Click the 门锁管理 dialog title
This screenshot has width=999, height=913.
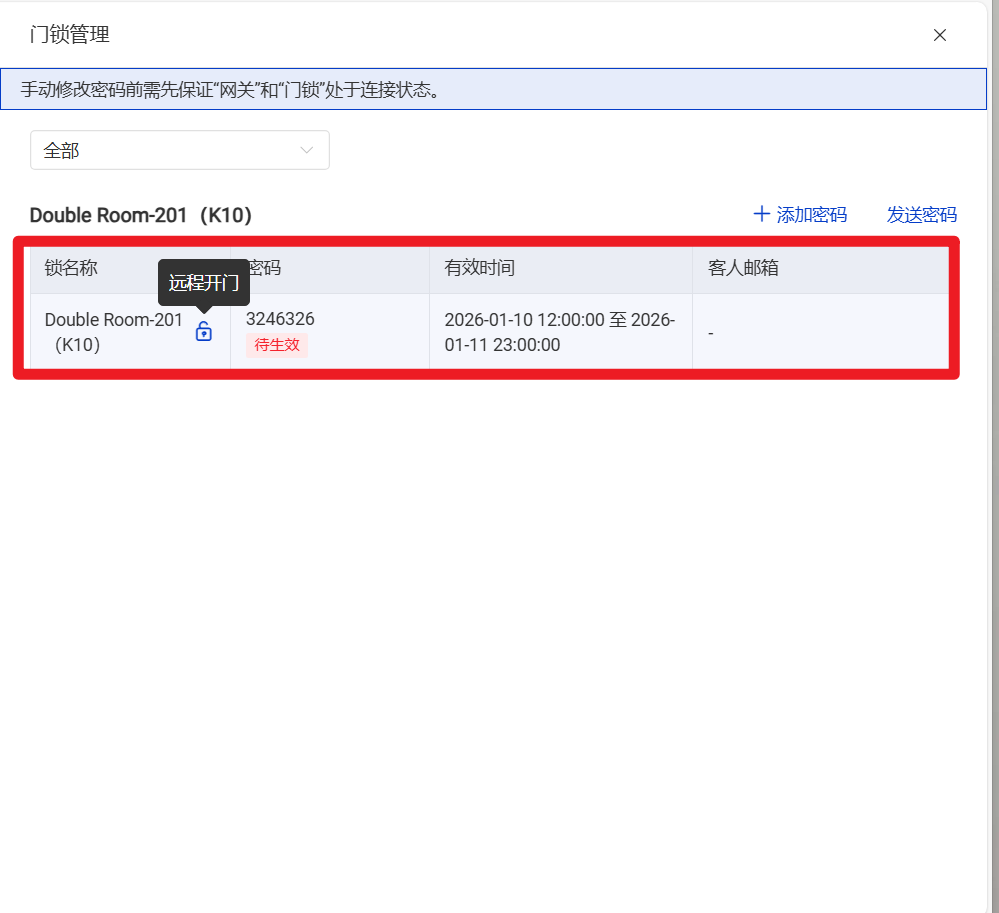point(70,35)
